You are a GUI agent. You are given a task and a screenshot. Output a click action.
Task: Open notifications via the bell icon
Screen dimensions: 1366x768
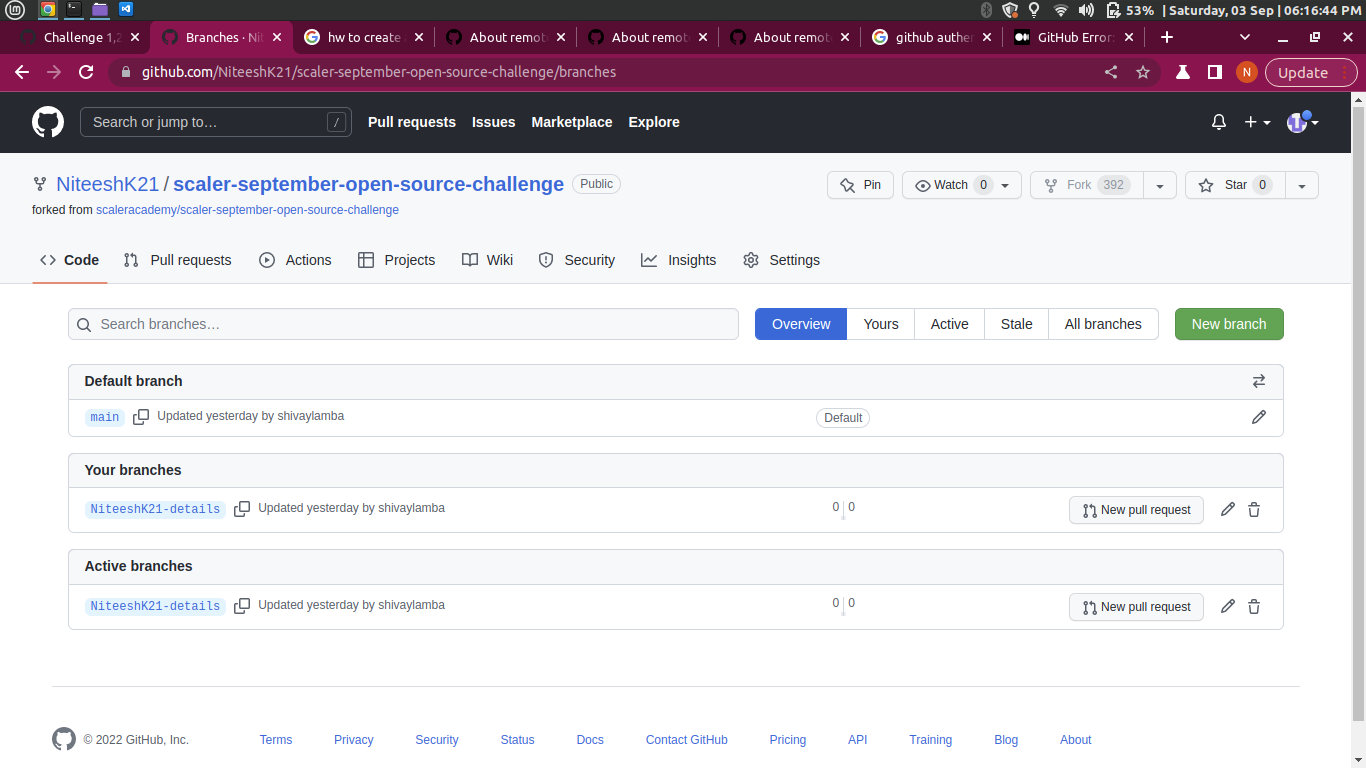1218,122
